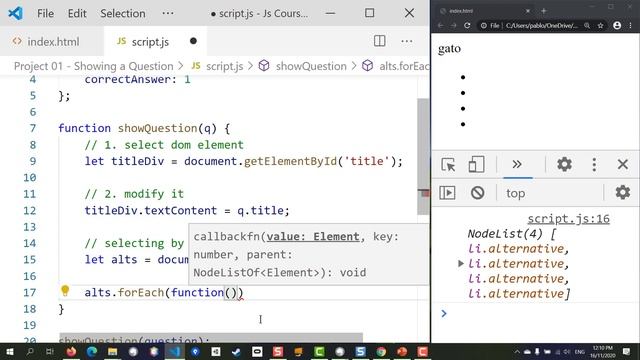
Task: Bookmark this page with the star
Action: 600,25
